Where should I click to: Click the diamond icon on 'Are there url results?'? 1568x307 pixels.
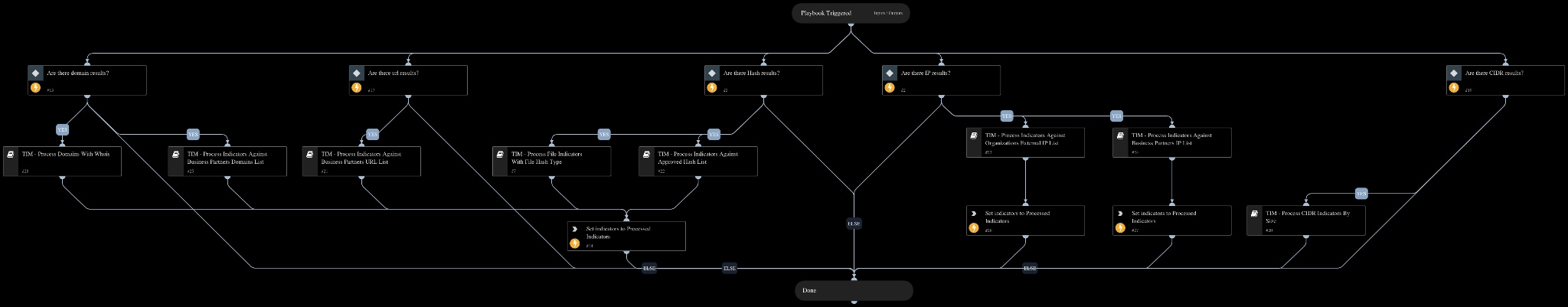click(x=356, y=73)
